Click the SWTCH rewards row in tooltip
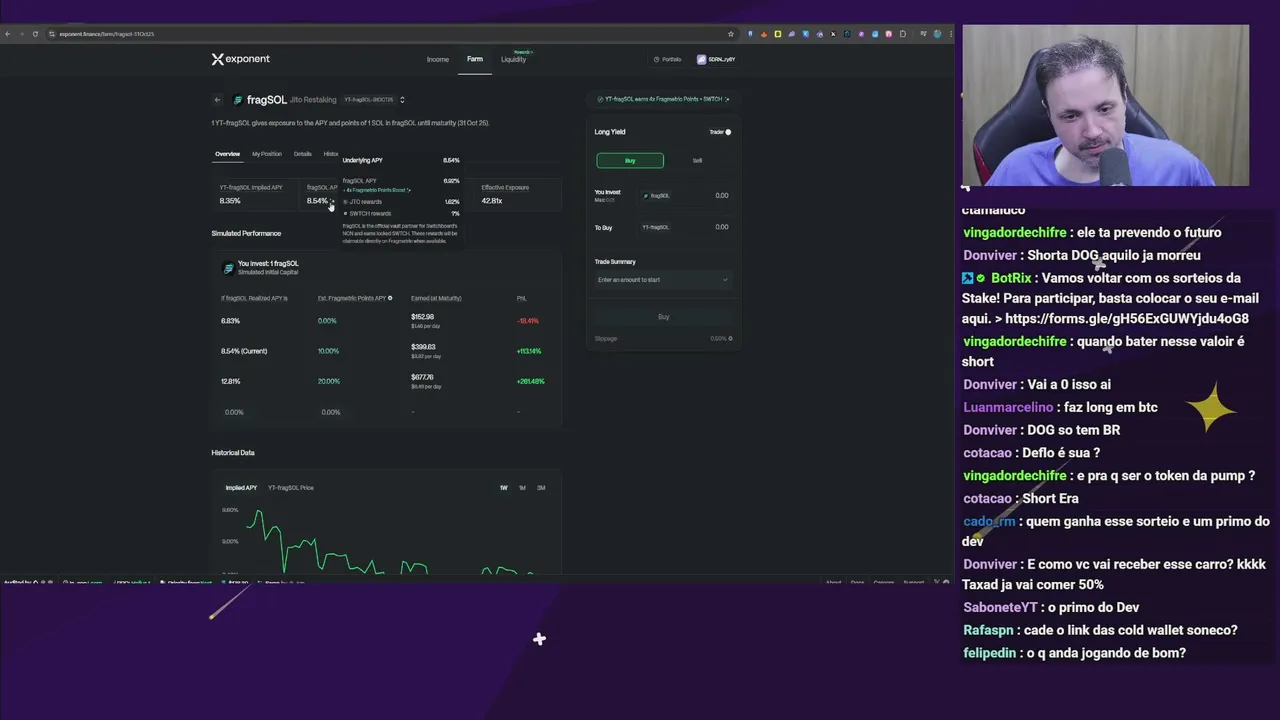Screen dimensions: 1280x720 point(401,213)
